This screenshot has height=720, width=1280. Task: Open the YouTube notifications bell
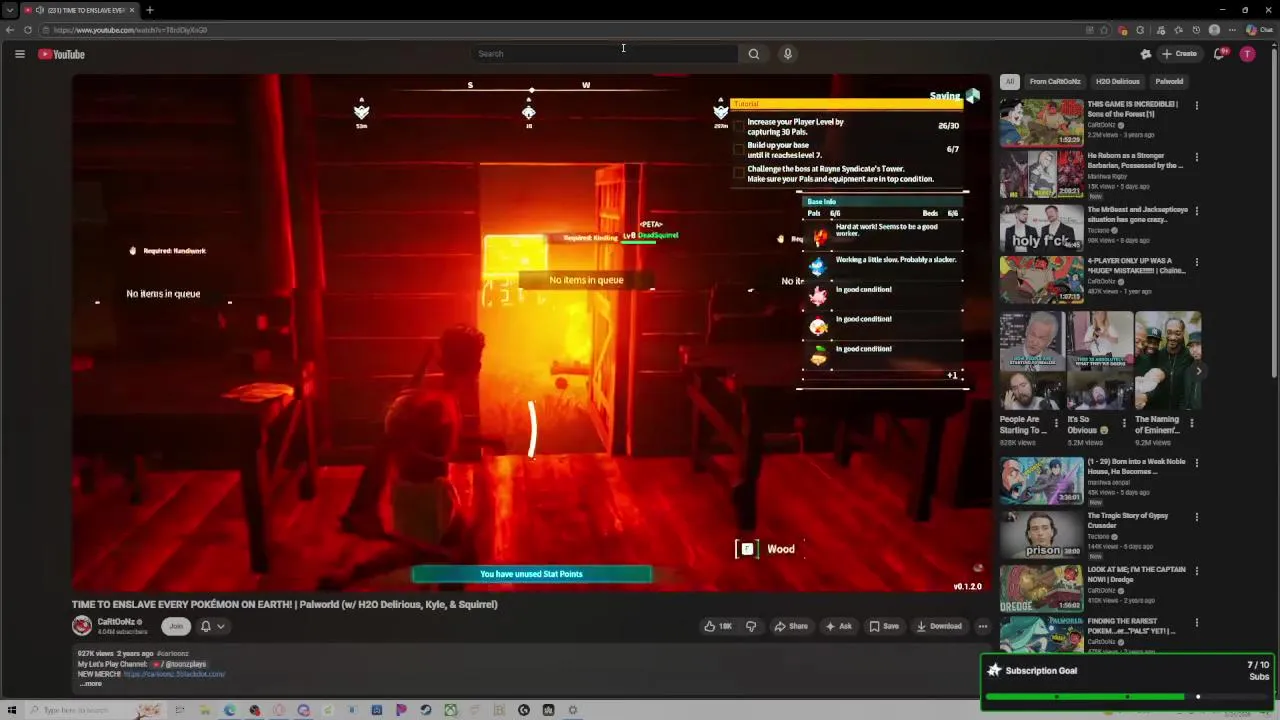coord(1219,54)
